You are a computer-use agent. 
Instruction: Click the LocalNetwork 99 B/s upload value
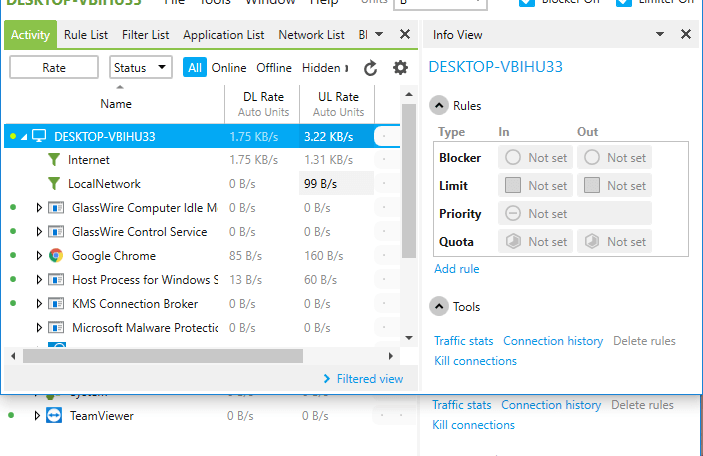coord(336,183)
